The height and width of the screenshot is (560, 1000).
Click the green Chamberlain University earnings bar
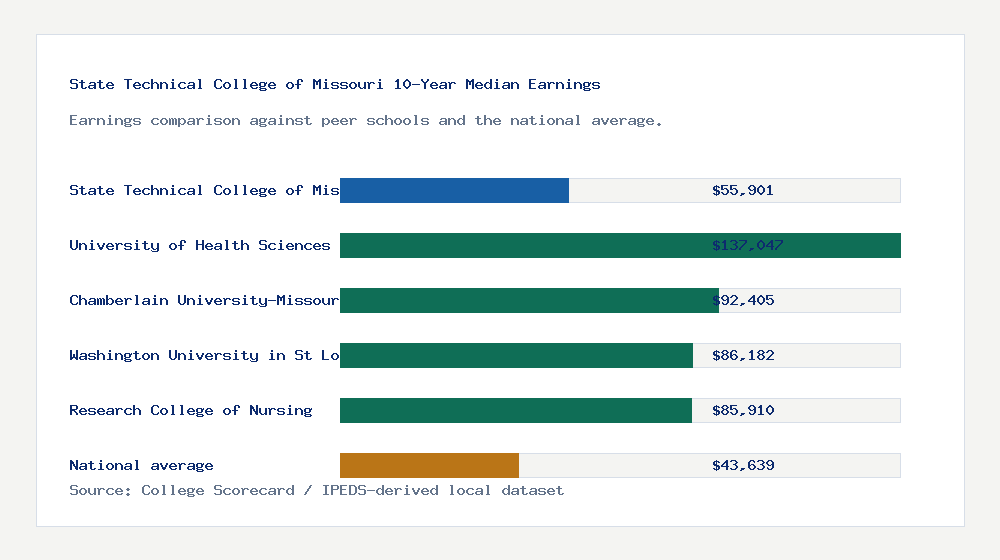529,300
